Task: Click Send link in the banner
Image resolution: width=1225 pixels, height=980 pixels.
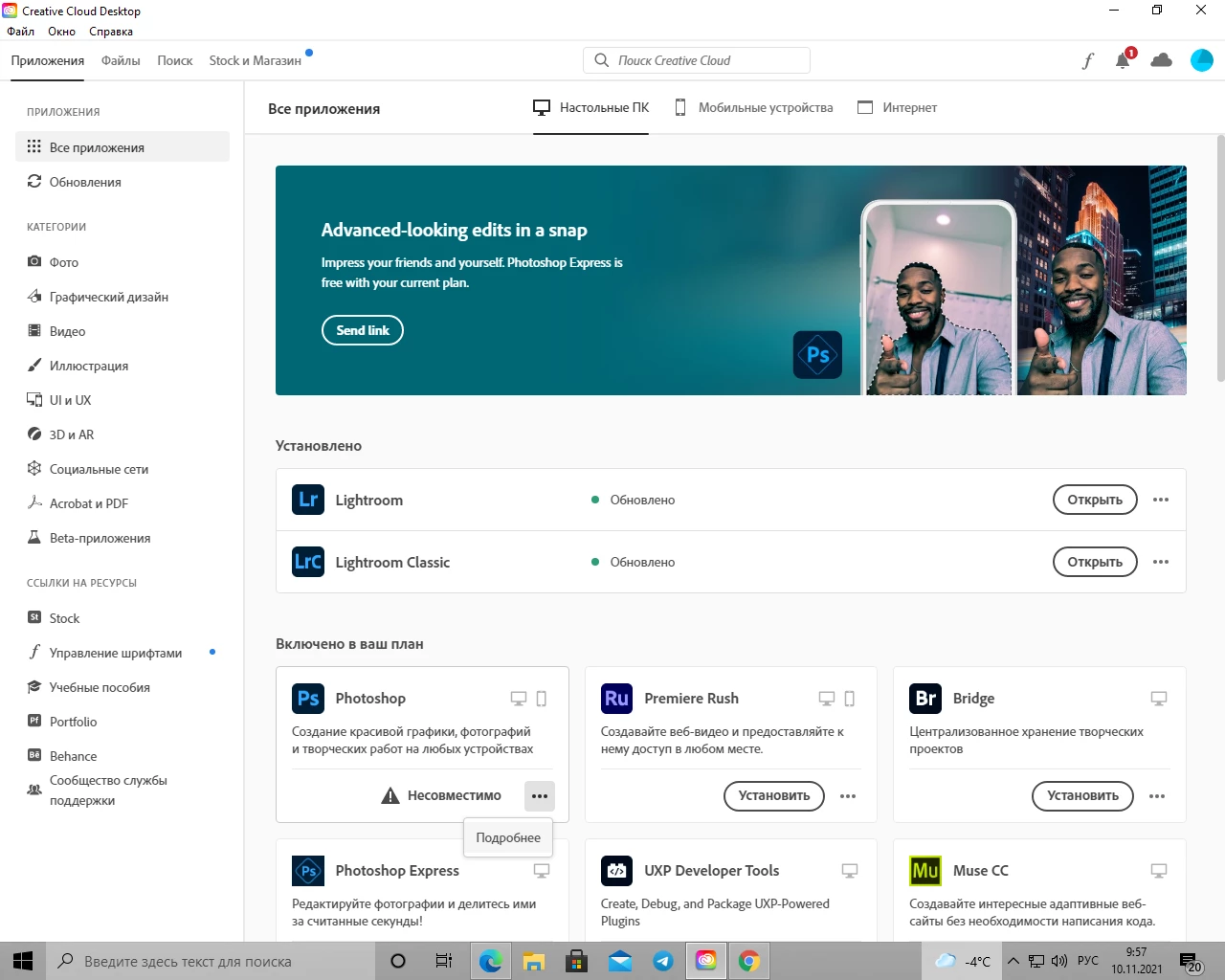Action: (363, 330)
